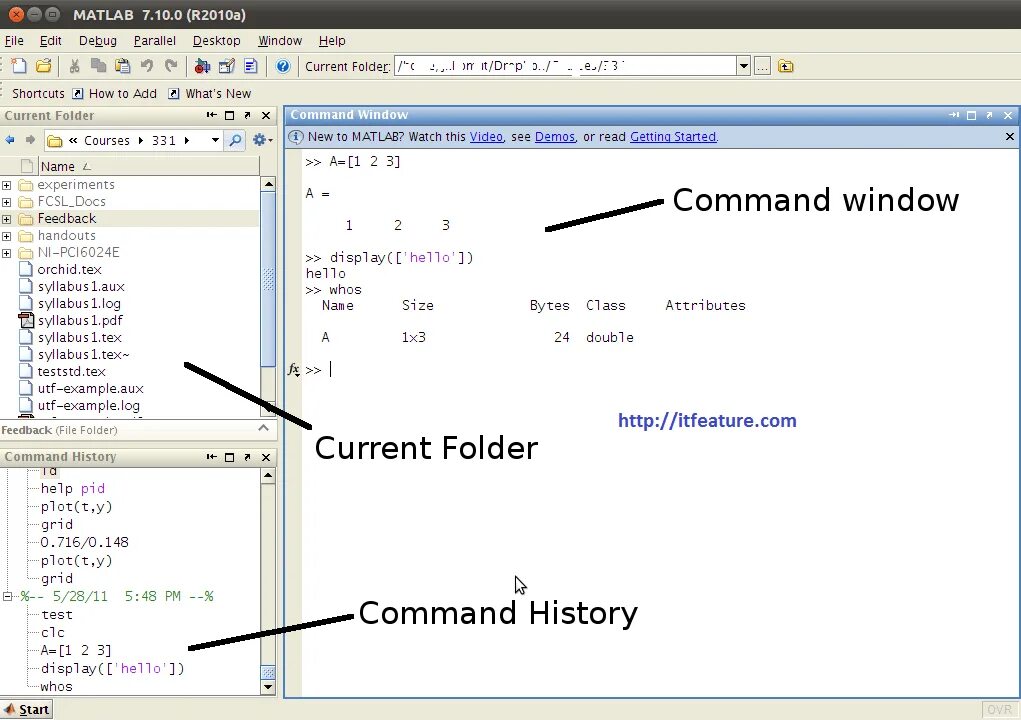Collapse the 5/28/11 history session
1021x720 pixels.
point(7,596)
